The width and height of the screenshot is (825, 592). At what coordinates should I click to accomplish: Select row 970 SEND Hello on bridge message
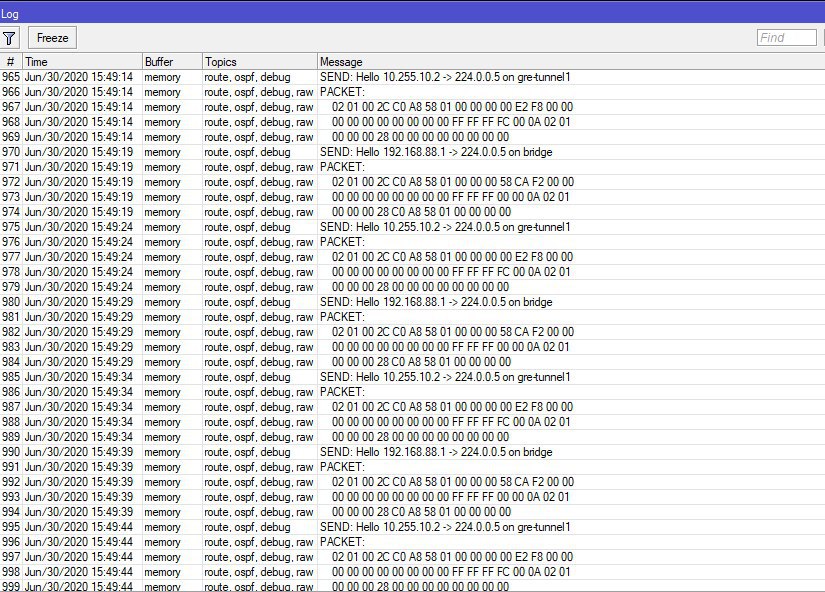coord(436,152)
